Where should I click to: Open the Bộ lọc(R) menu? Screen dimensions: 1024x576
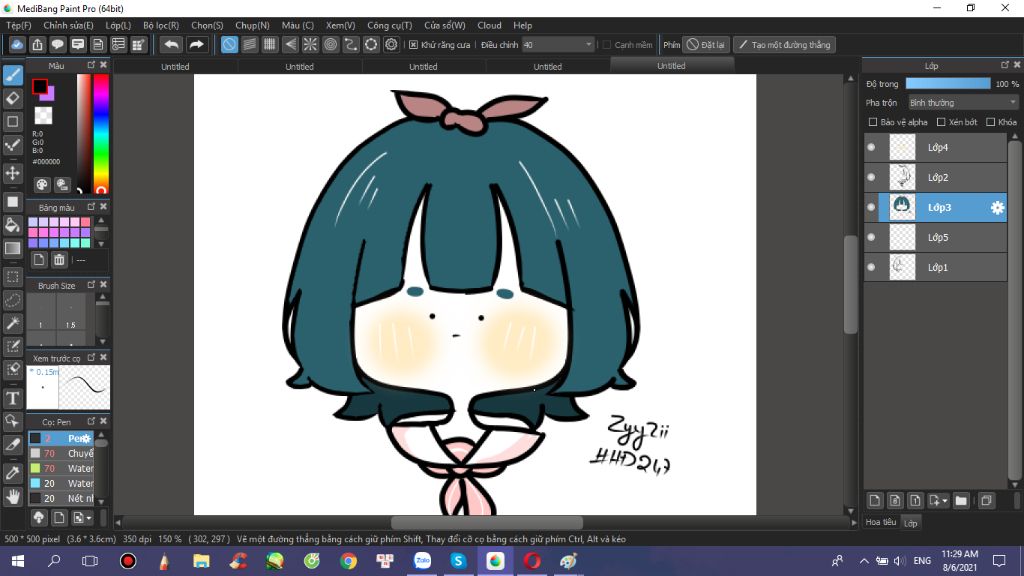click(161, 25)
